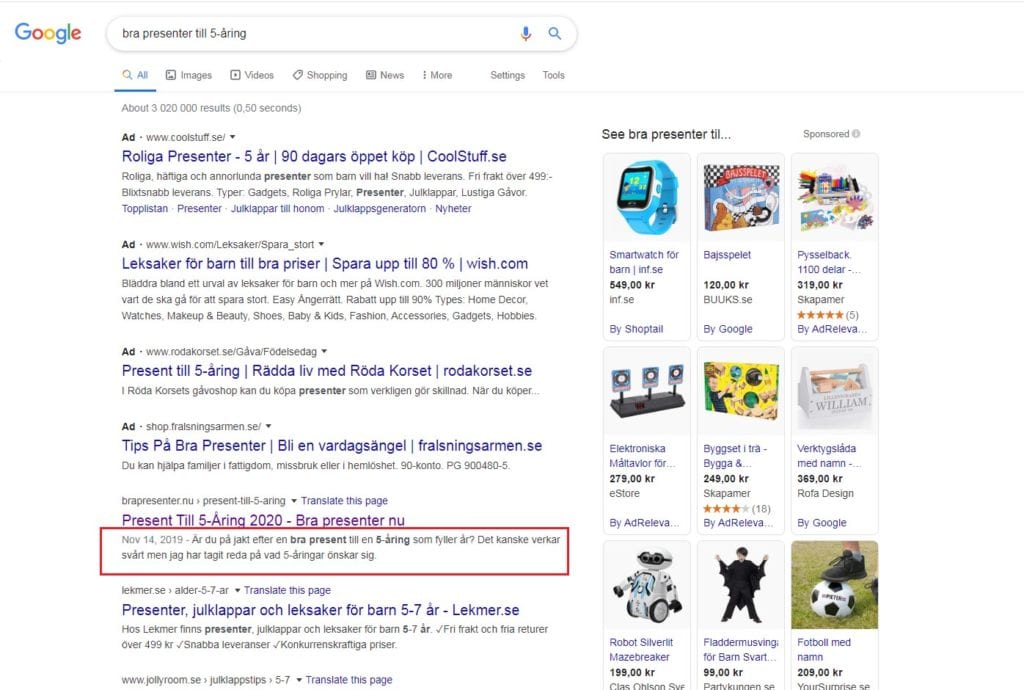Click About 3 020 000 results text

pos(211,108)
